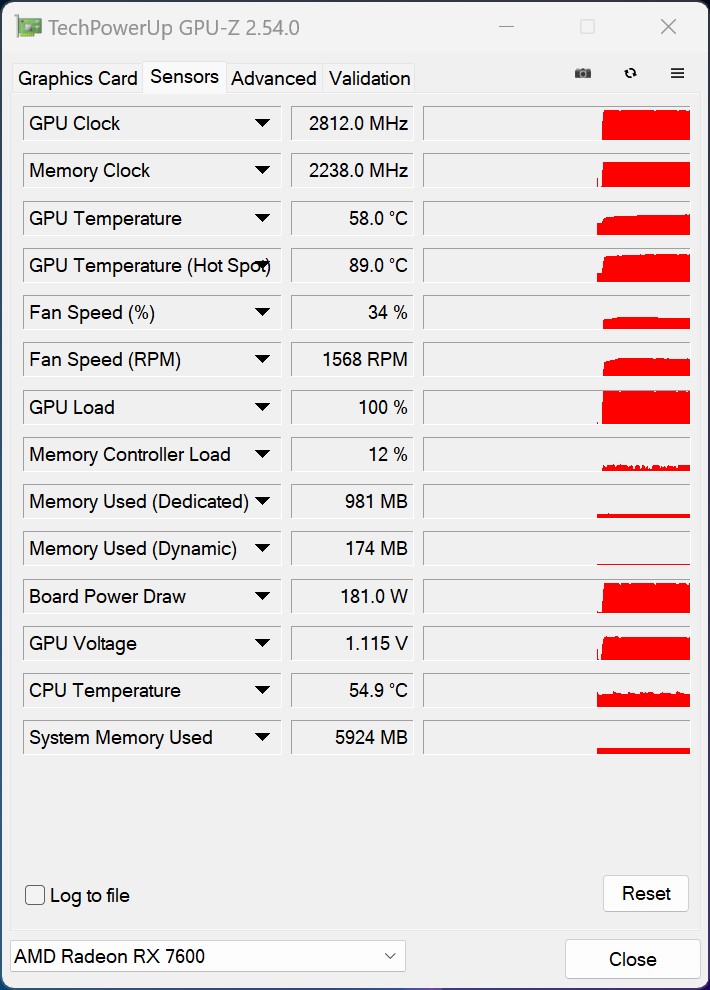Expand the Board Power Draw dropdown arrow
Viewport: 710px width, 990px height.
[x=263, y=596]
